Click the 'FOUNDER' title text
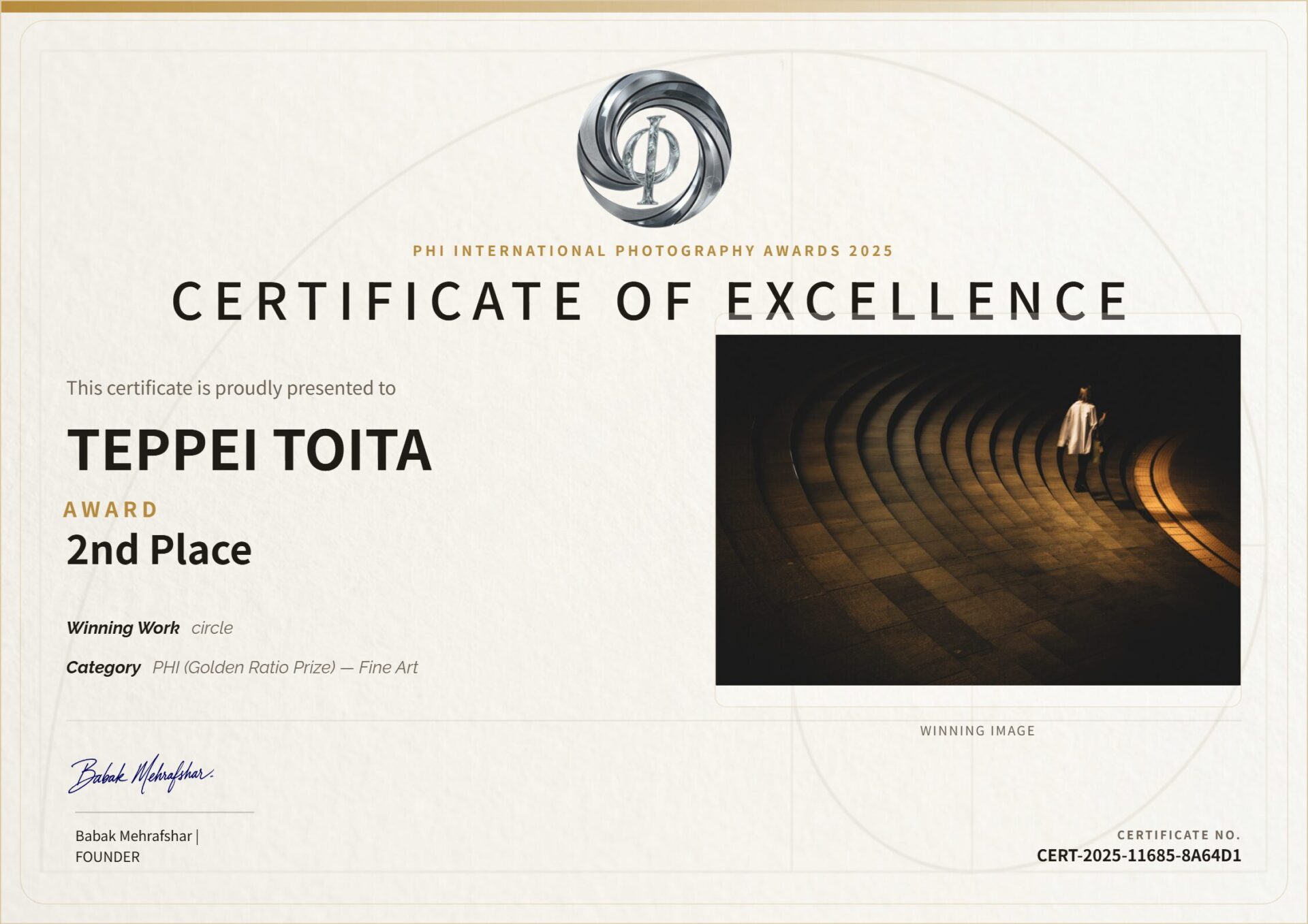Image resolution: width=1308 pixels, height=924 pixels. point(108,857)
